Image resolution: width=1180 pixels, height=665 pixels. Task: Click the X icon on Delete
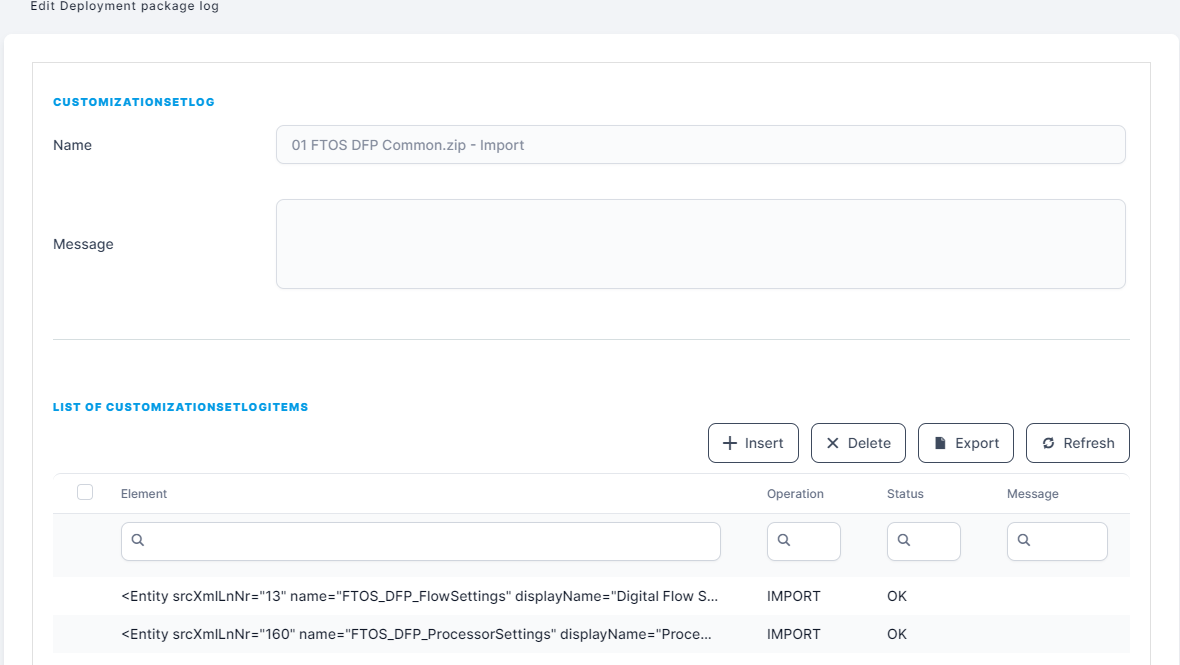[833, 443]
